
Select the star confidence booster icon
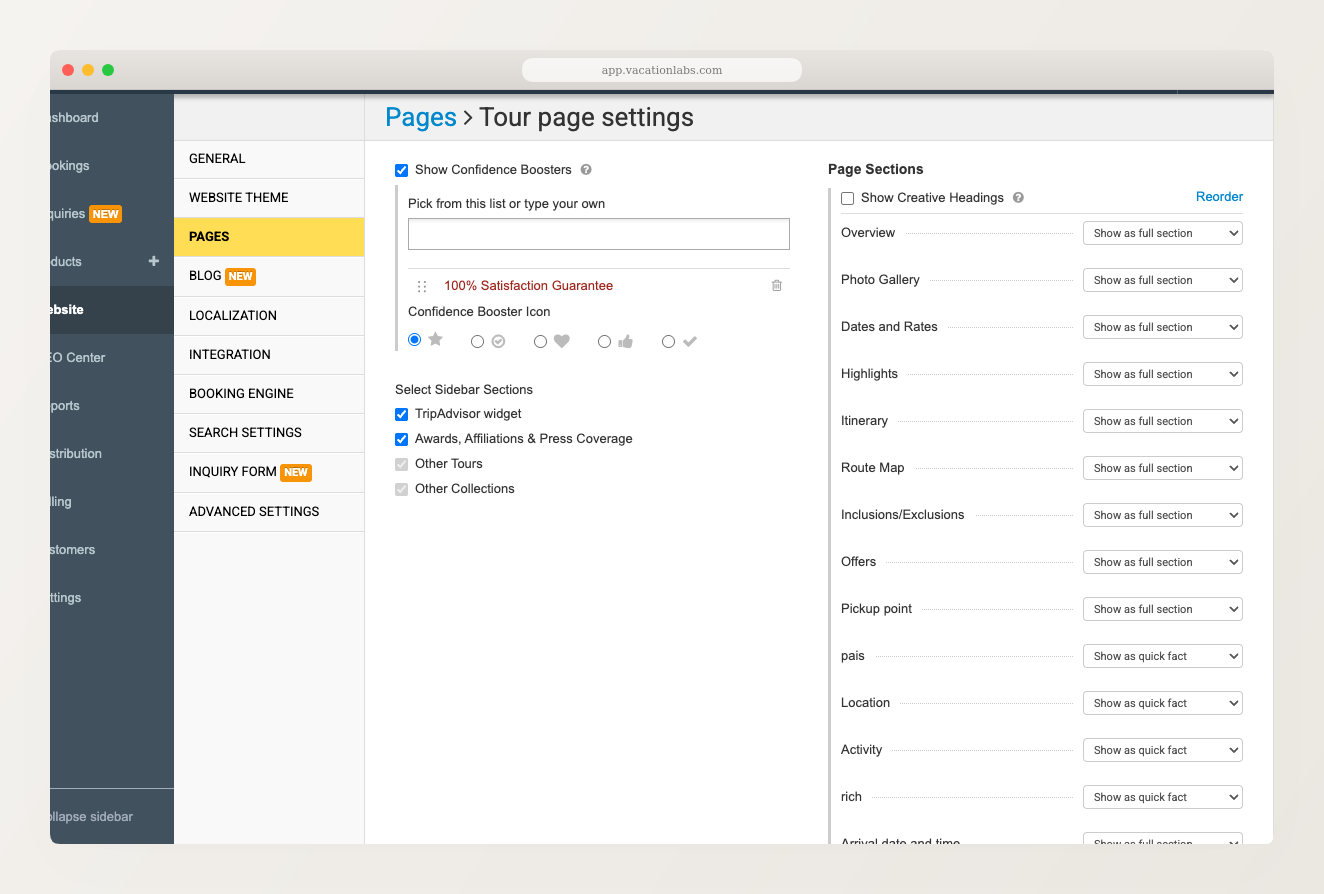414,339
